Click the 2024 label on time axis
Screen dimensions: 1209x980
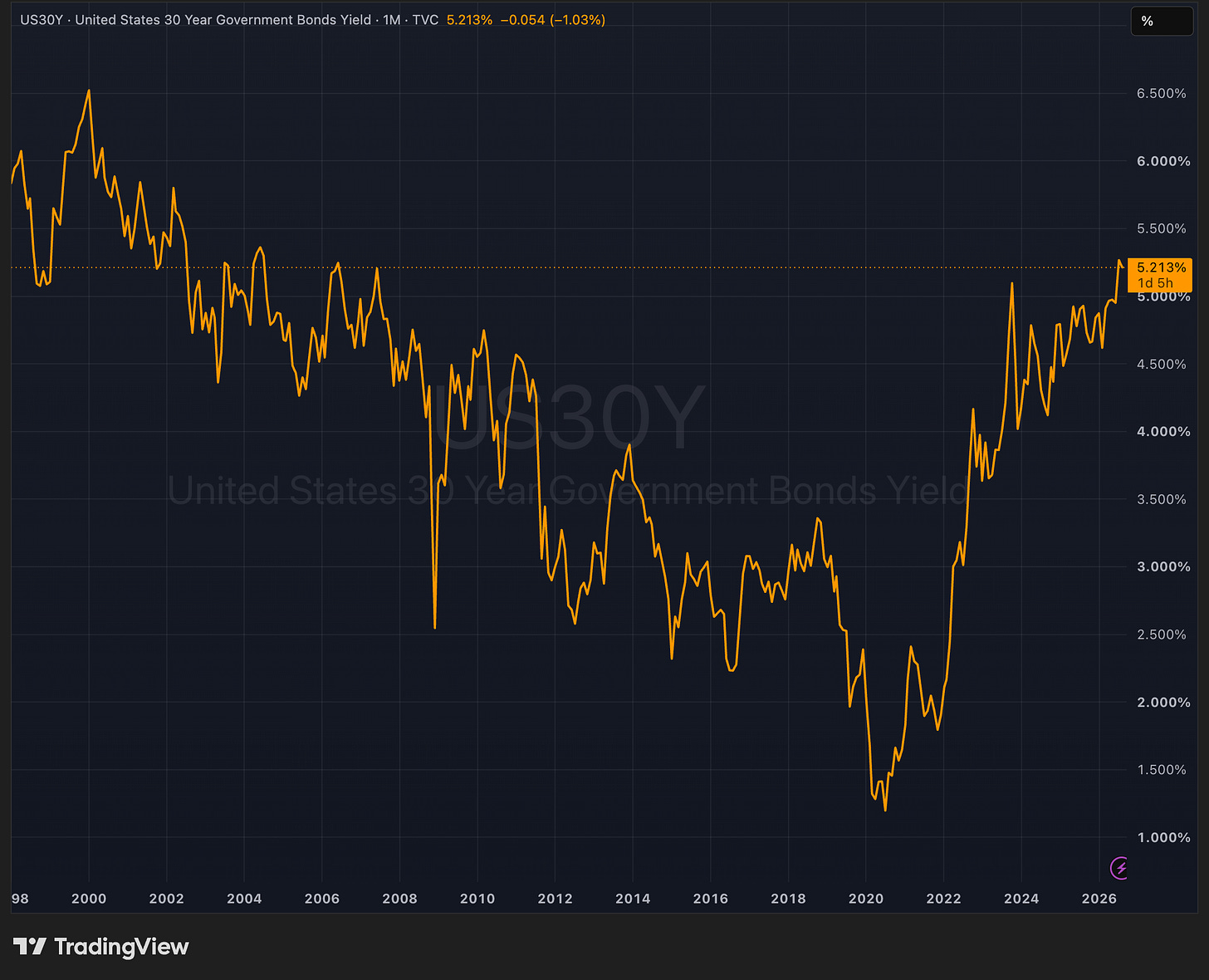click(x=1021, y=899)
